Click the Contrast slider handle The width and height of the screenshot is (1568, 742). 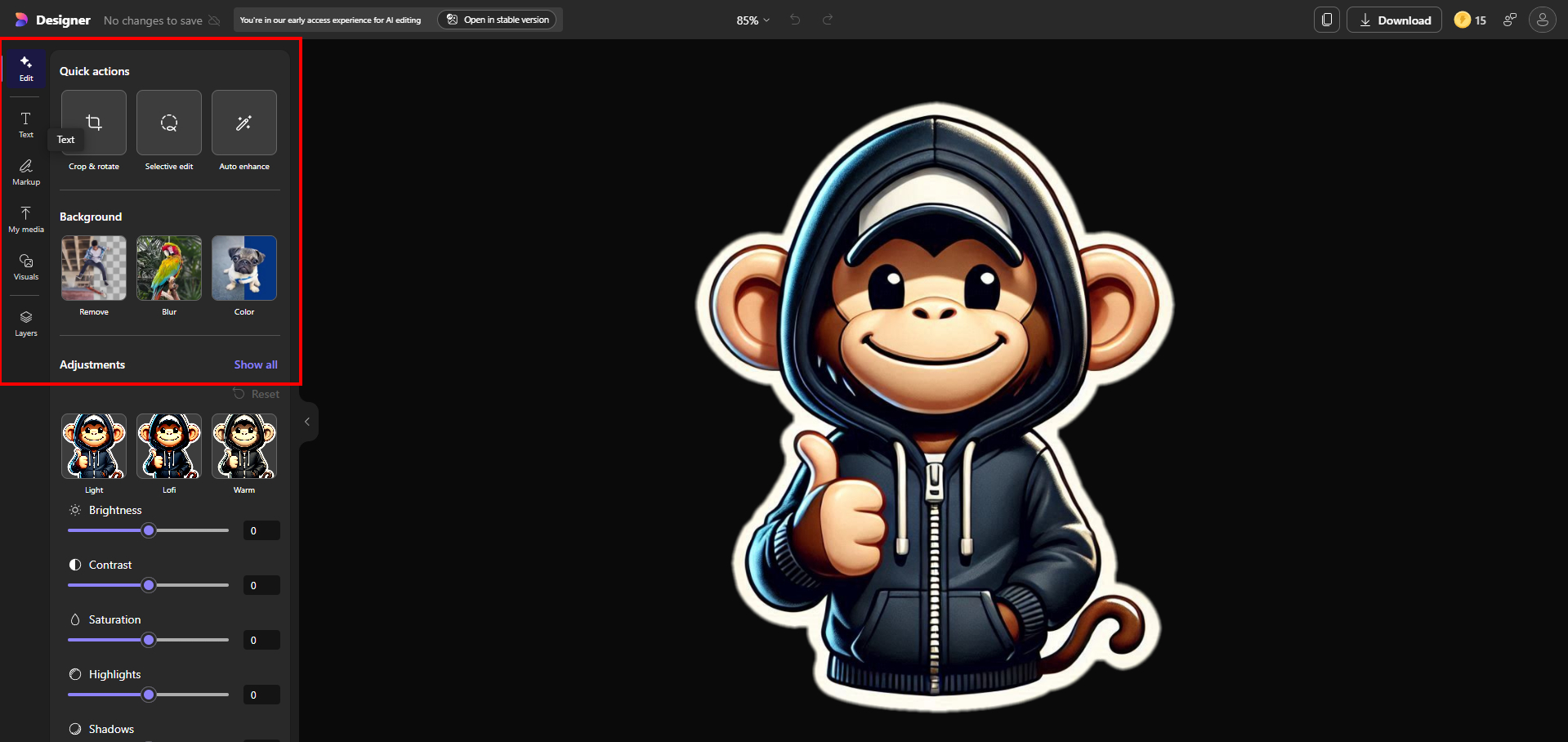(x=149, y=585)
